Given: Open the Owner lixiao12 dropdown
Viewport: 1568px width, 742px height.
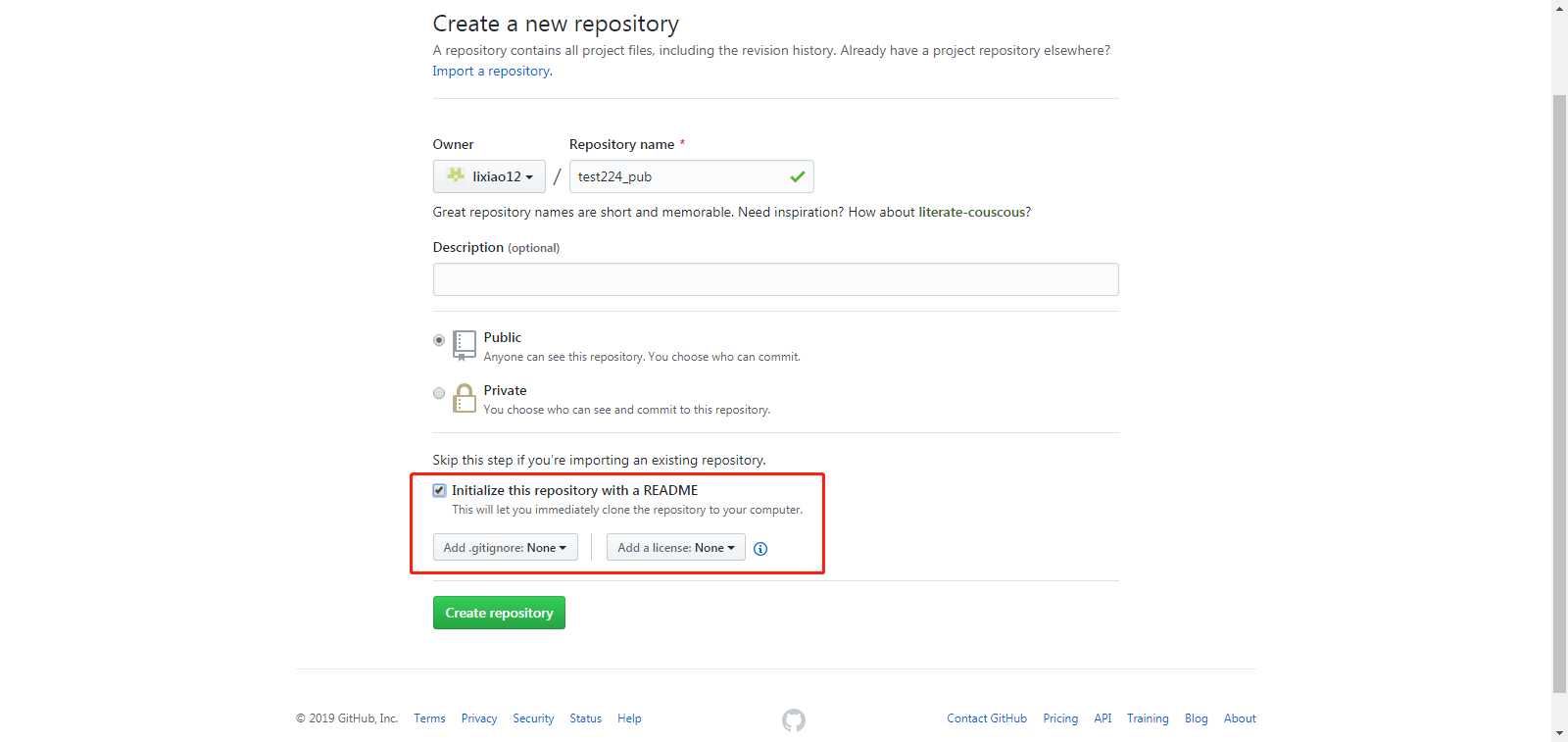Looking at the screenshot, I should 489,176.
